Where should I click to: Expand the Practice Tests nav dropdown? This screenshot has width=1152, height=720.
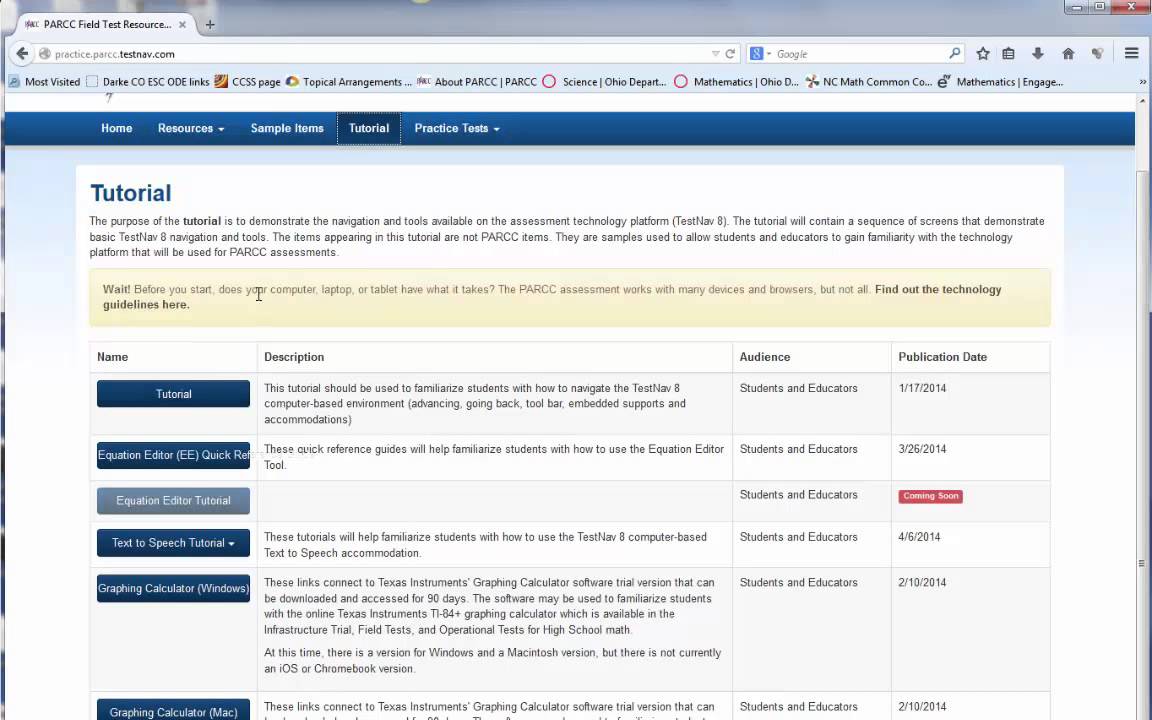pos(457,129)
